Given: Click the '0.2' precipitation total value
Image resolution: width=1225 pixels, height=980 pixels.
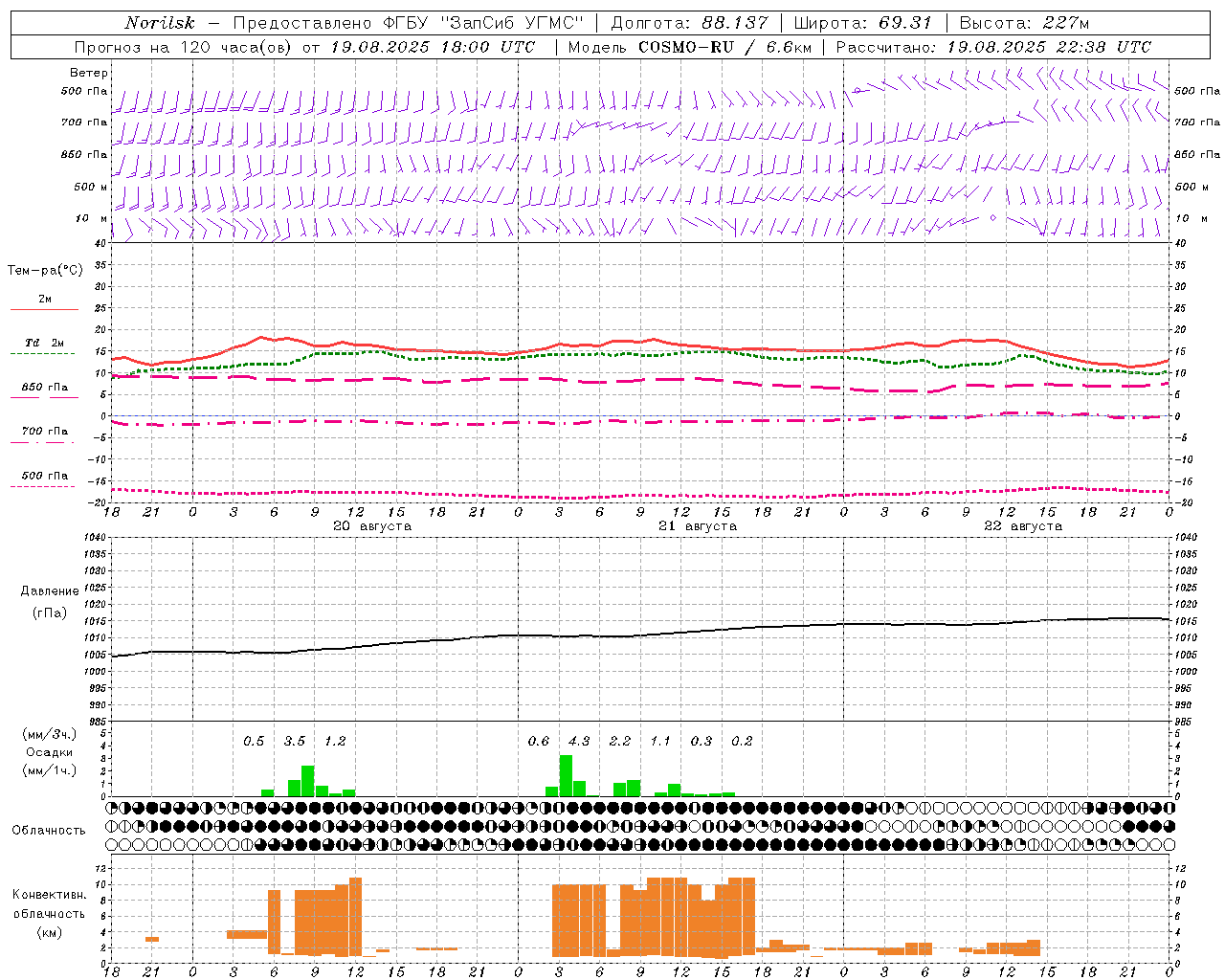Looking at the screenshot, I should pos(742,742).
